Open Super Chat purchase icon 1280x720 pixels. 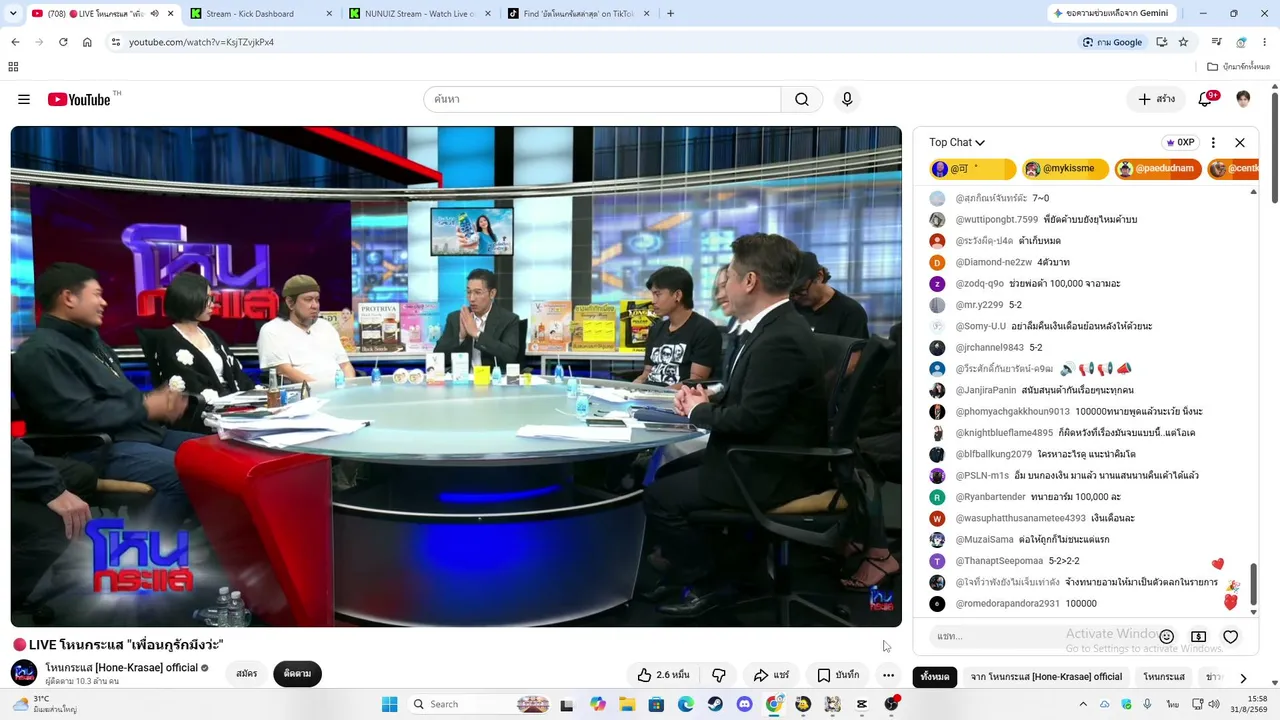point(1198,637)
